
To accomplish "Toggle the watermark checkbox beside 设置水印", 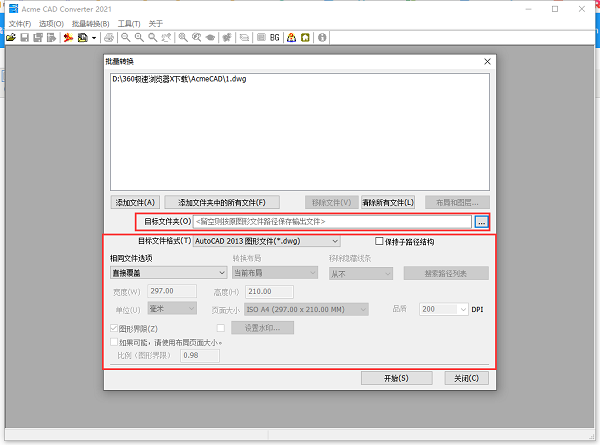I will pos(220,328).
